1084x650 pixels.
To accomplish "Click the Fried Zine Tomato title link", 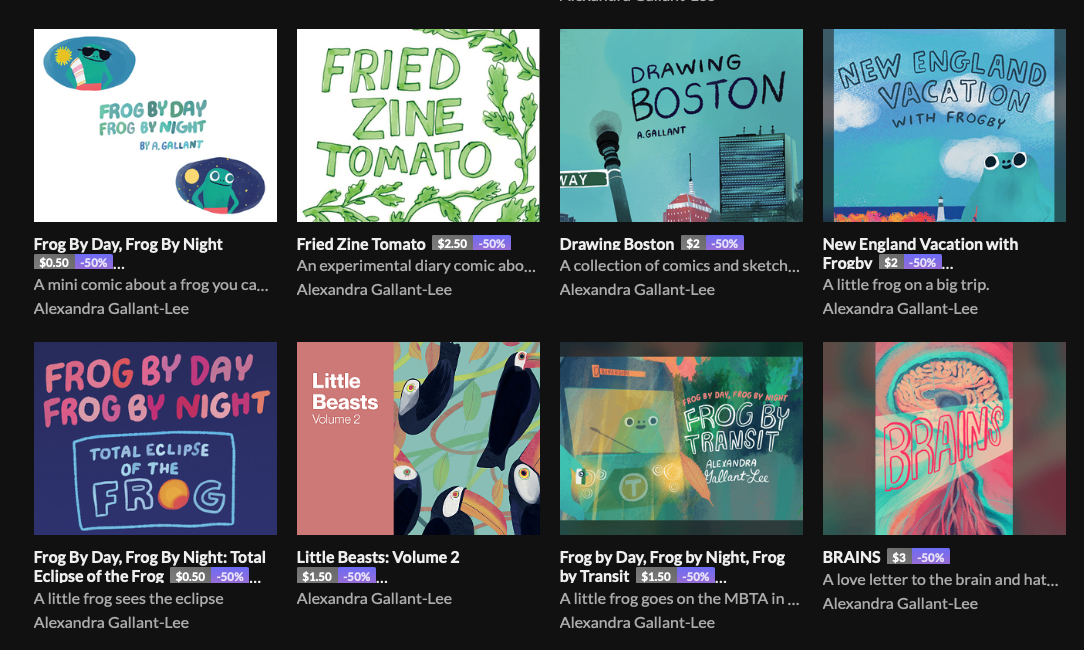I will point(361,244).
